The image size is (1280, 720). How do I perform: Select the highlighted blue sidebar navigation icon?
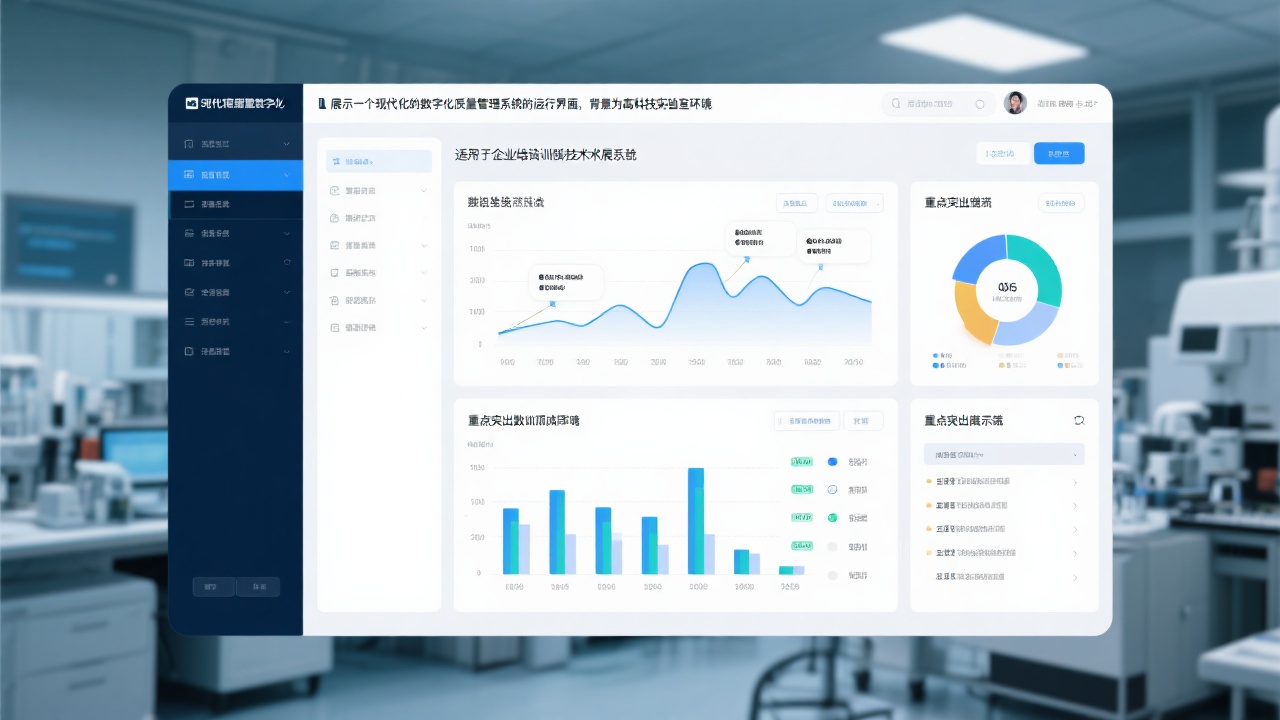(x=187, y=174)
